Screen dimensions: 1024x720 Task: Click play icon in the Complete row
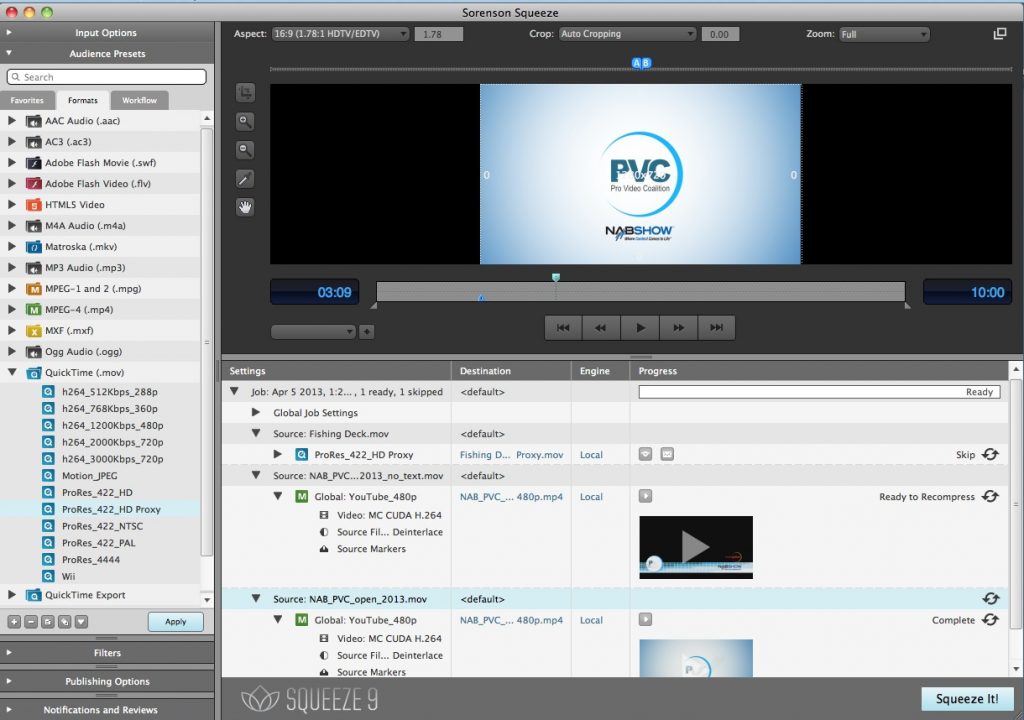645,619
